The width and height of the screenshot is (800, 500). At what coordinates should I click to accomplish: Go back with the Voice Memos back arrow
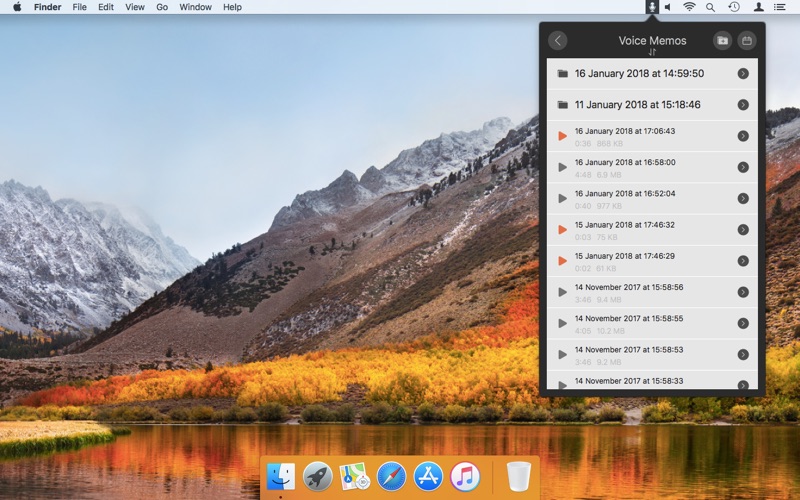pyautogui.click(x=558, y=41)
